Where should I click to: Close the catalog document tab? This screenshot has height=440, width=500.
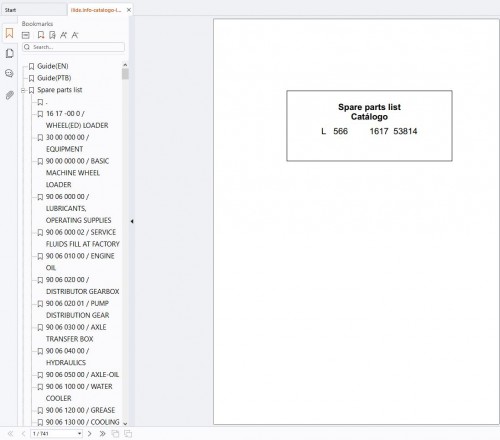[129, 10]
